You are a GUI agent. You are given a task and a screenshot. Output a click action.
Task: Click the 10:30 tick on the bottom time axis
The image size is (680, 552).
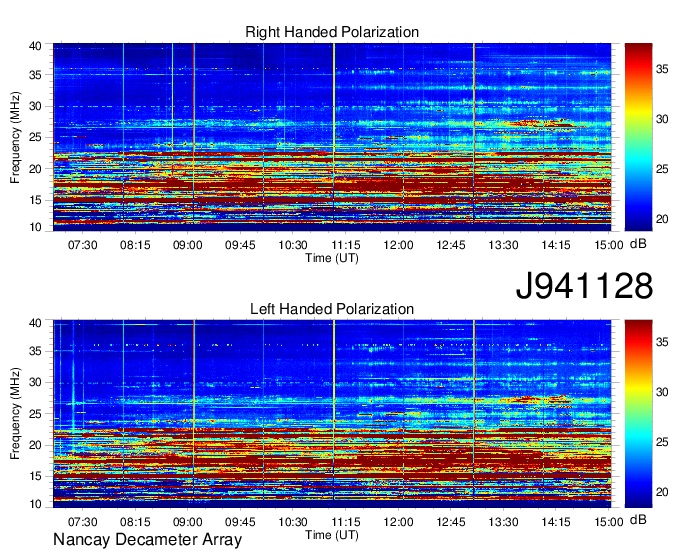click(x=293, y=522)
